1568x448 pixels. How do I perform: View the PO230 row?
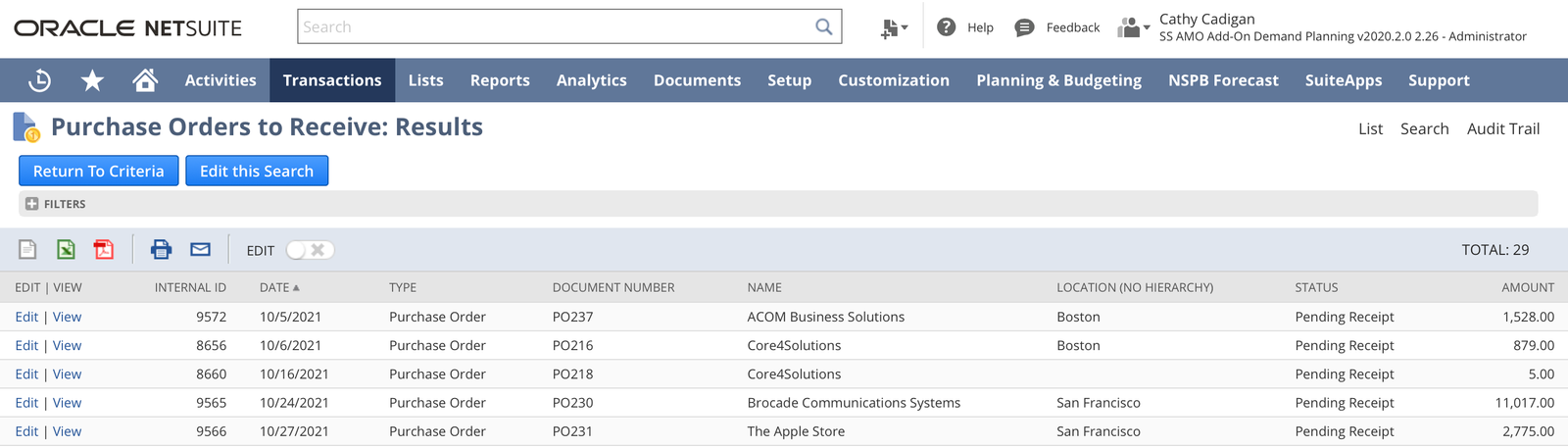(67, 402)
